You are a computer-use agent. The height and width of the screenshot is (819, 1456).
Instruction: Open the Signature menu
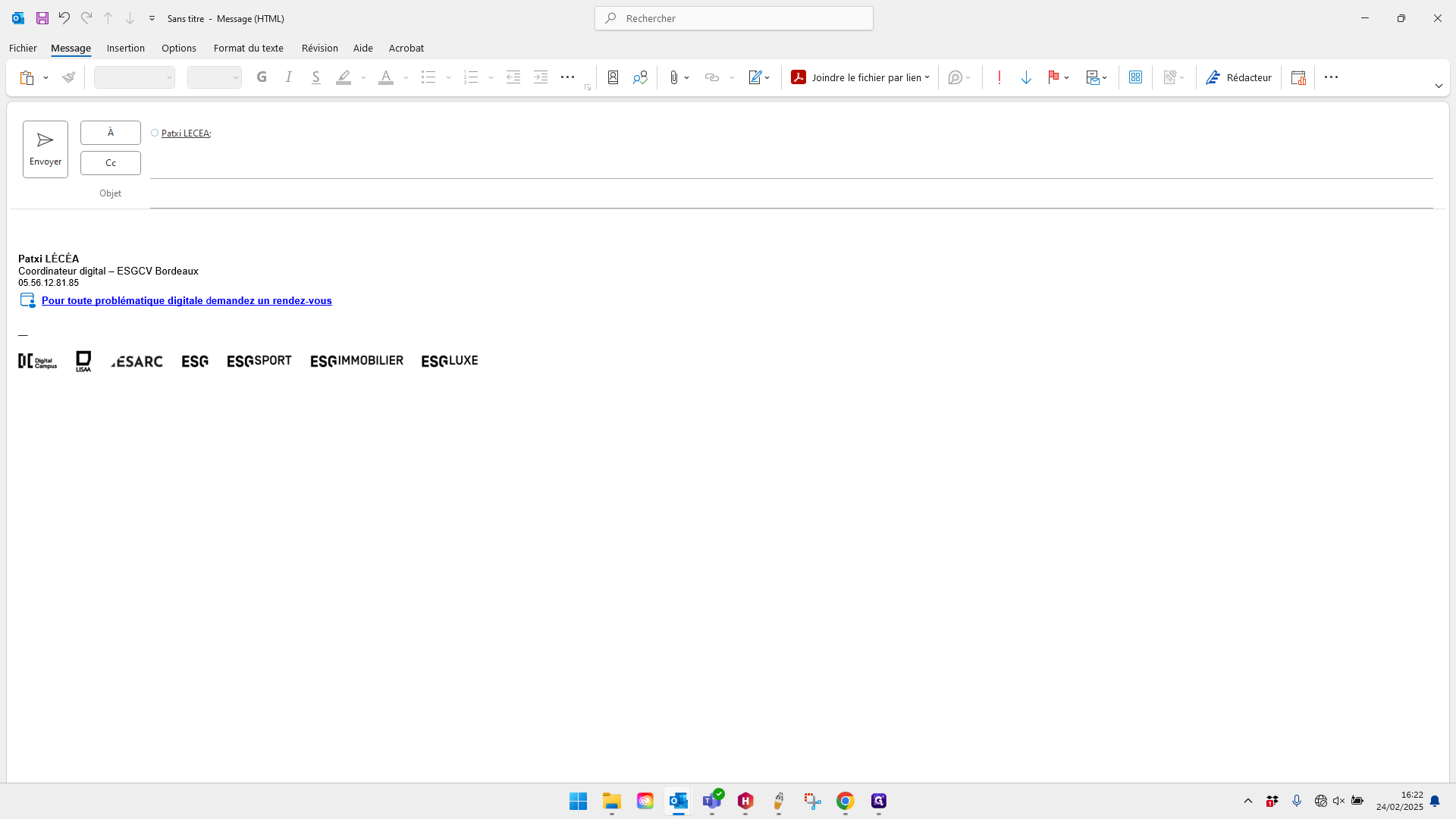point(759,77)
